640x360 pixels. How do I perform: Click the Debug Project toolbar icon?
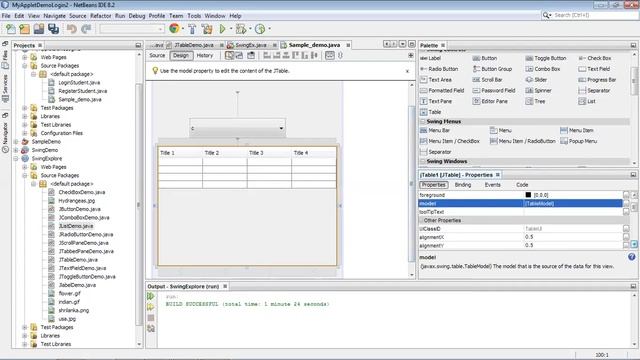(x=241, y=29)
